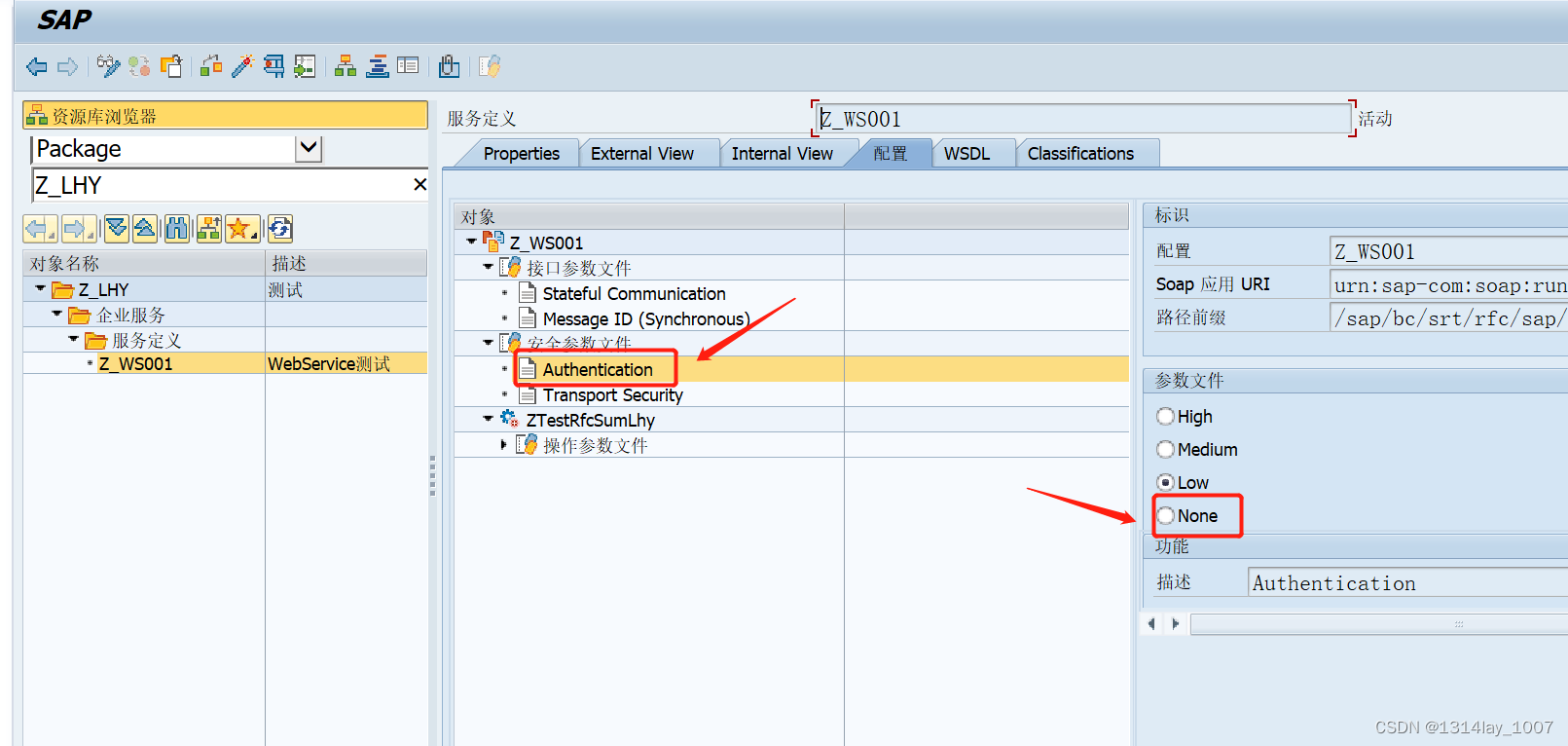Select the Z_WS001 service definition tree item
This screenshot has width=1568, height=746.
[135, 364]
